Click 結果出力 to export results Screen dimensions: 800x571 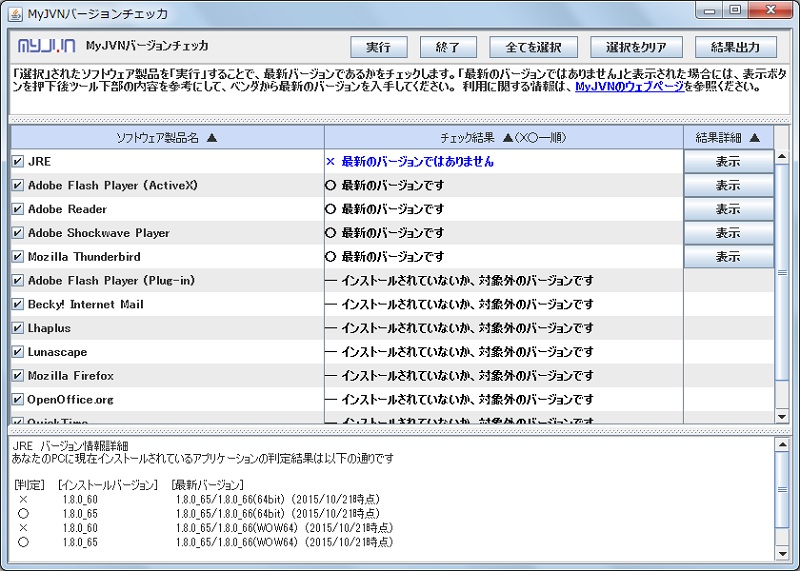click(735, 47)
